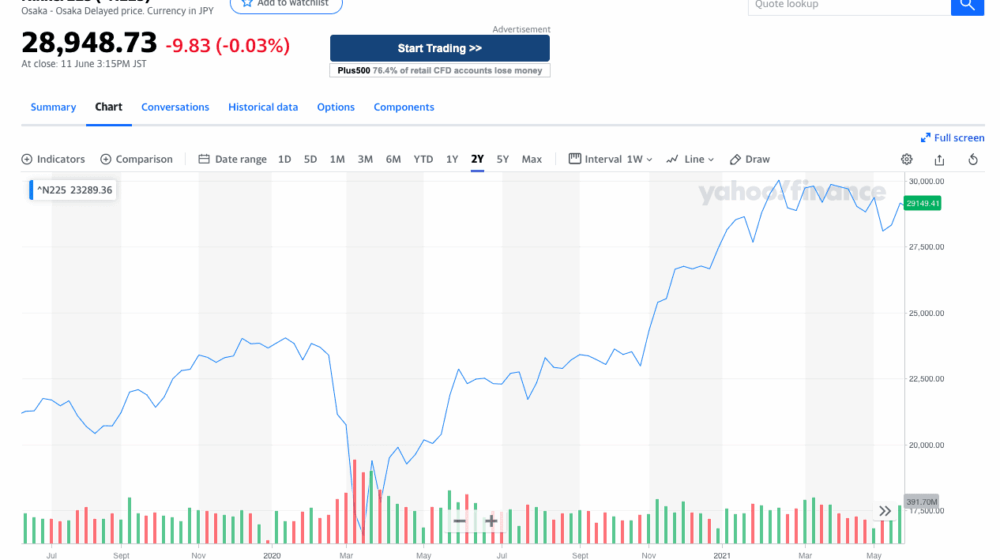Select the 1Y time range
The height and width of the screenshot is (560, 1000).
pos(452,159)
